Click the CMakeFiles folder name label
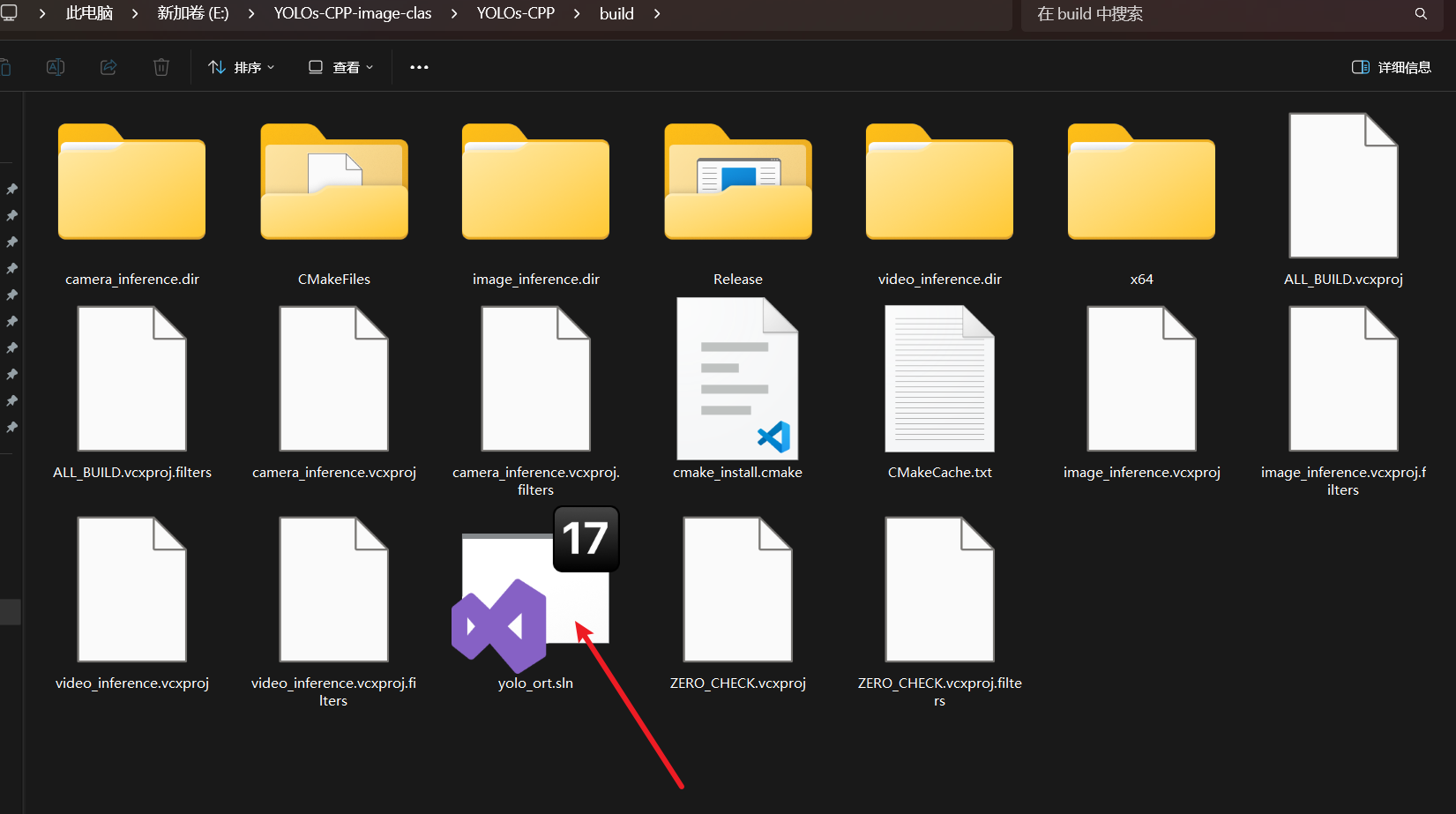Image resolution: width=1456 pixels, height=814 pixels. (x=334, y=280)
